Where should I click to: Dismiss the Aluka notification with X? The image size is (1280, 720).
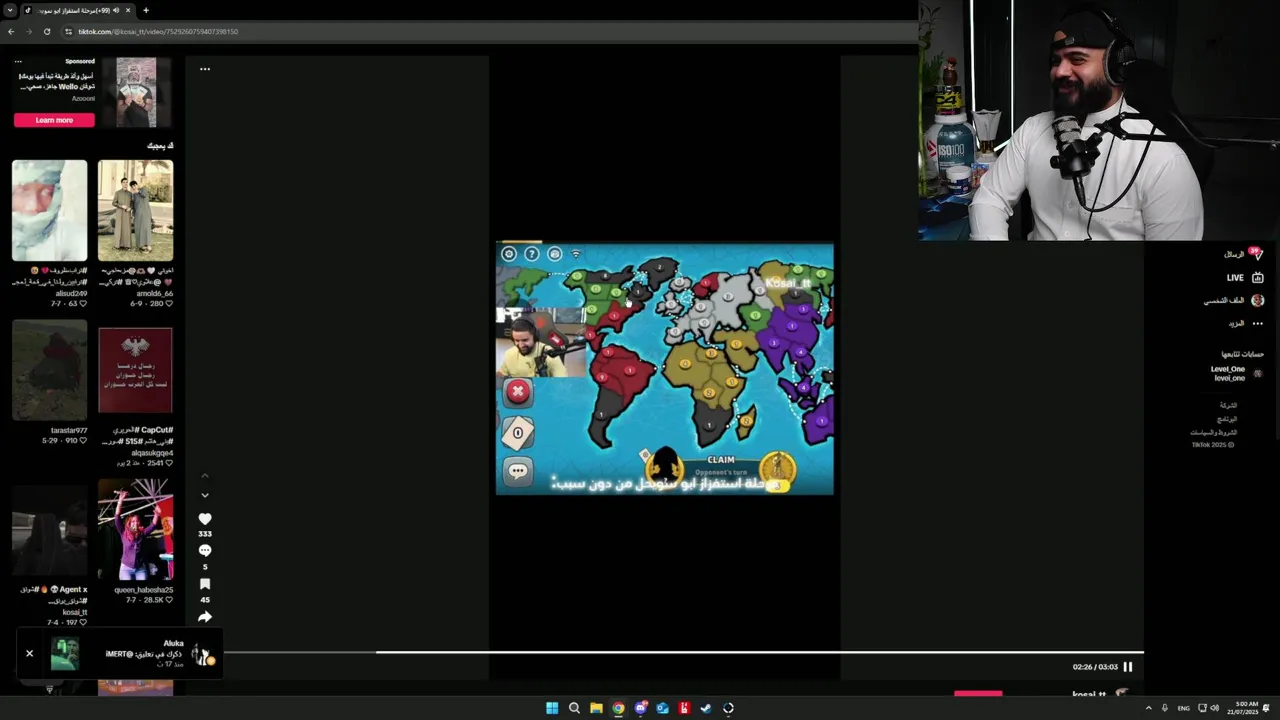point(29,653)
